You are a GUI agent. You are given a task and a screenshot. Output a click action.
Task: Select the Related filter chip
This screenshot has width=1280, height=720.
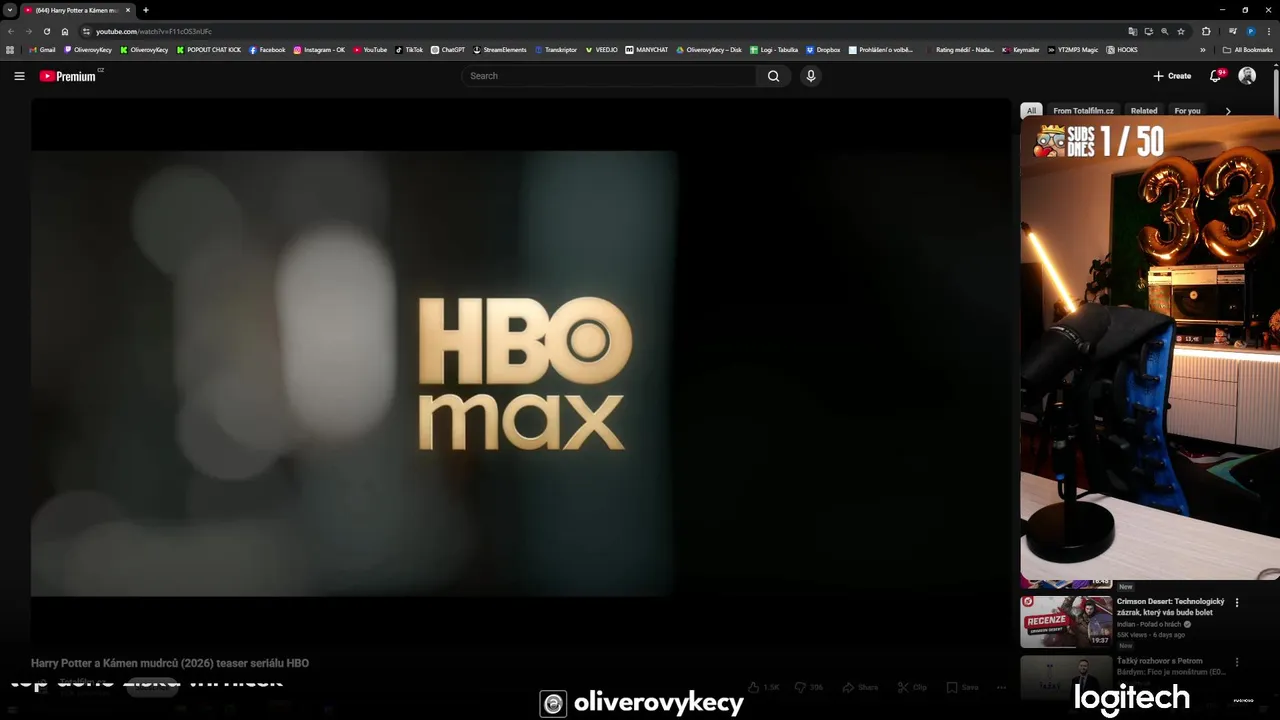click(x=1144, y=111)
